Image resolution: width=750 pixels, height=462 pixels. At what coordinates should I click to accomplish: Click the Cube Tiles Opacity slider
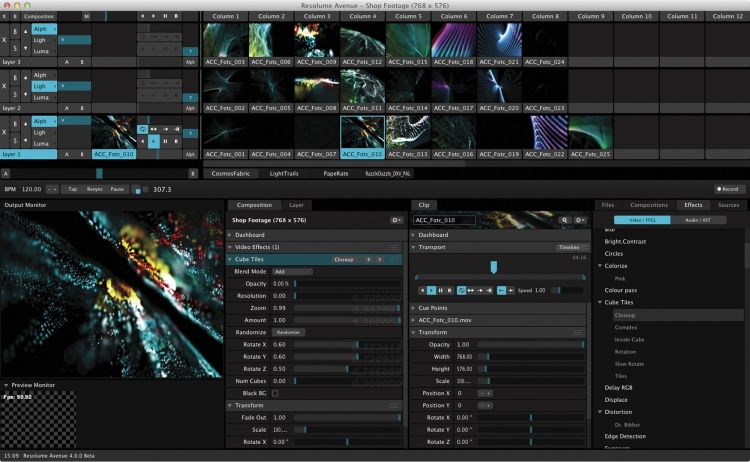pos(348,284)
